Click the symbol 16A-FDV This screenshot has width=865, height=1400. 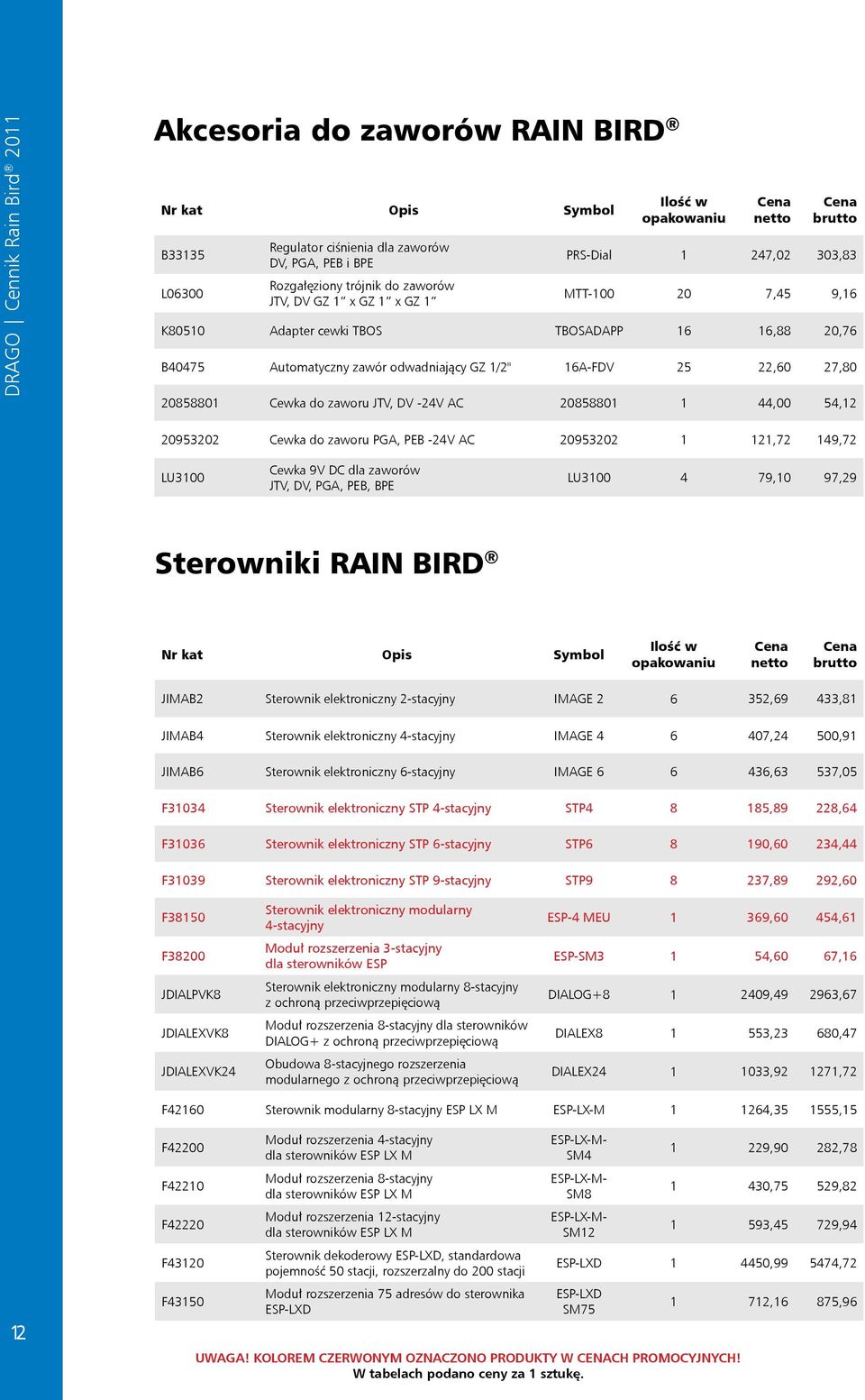pos(589,367)
